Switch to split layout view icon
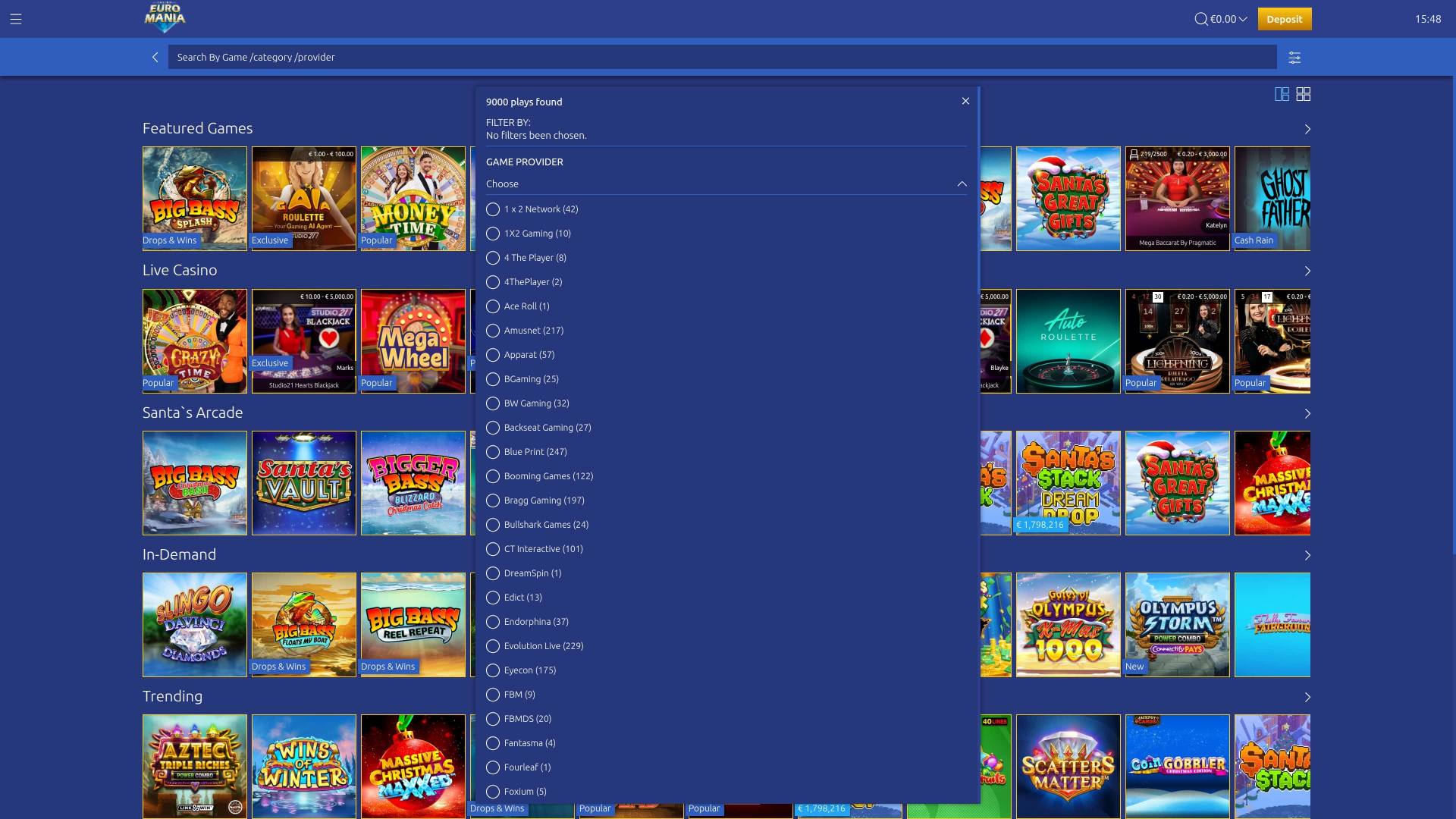This screenshot has width=1456, height=819. coord(1282,94)
